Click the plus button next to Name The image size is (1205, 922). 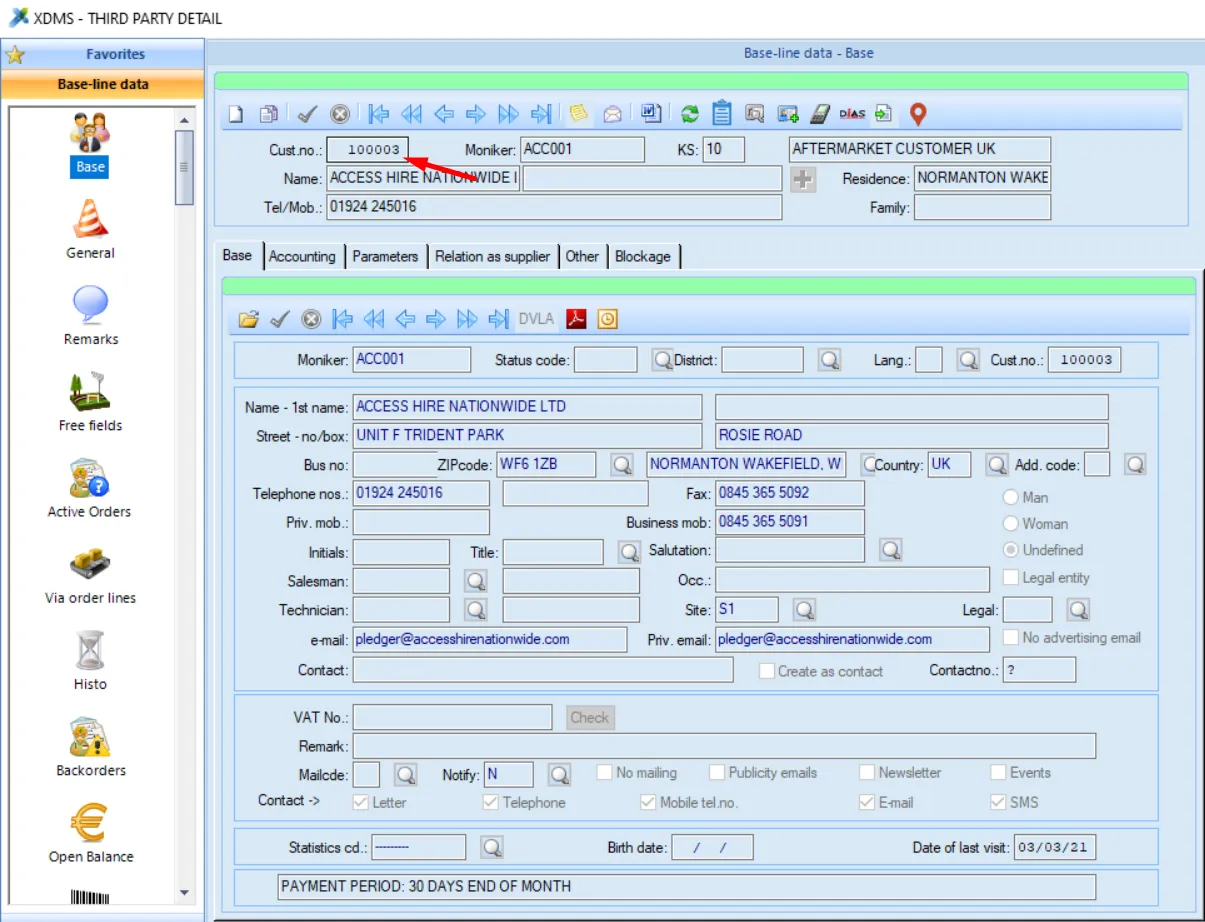pyautogui.click(x=804, y=179)
